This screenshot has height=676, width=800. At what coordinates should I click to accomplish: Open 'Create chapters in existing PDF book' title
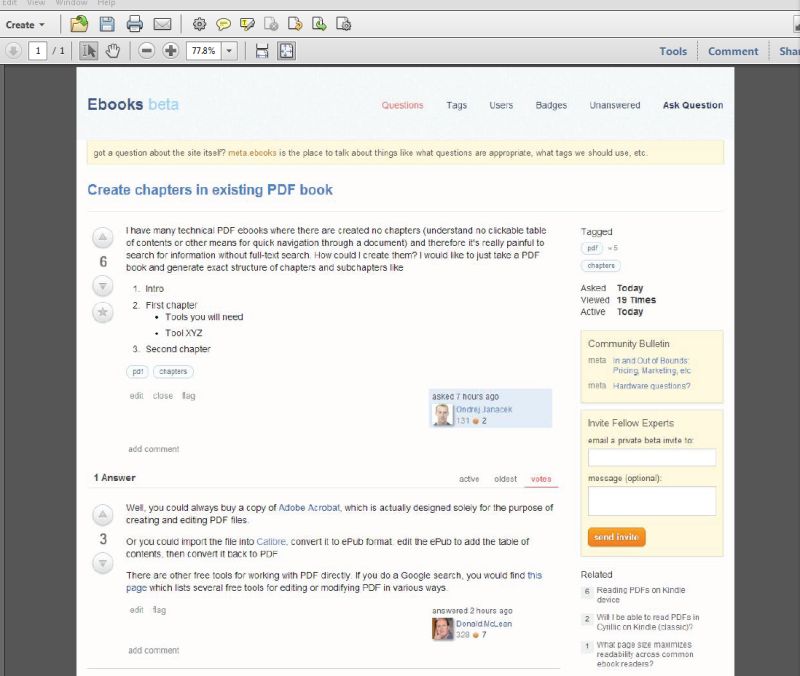click(210, 190)
